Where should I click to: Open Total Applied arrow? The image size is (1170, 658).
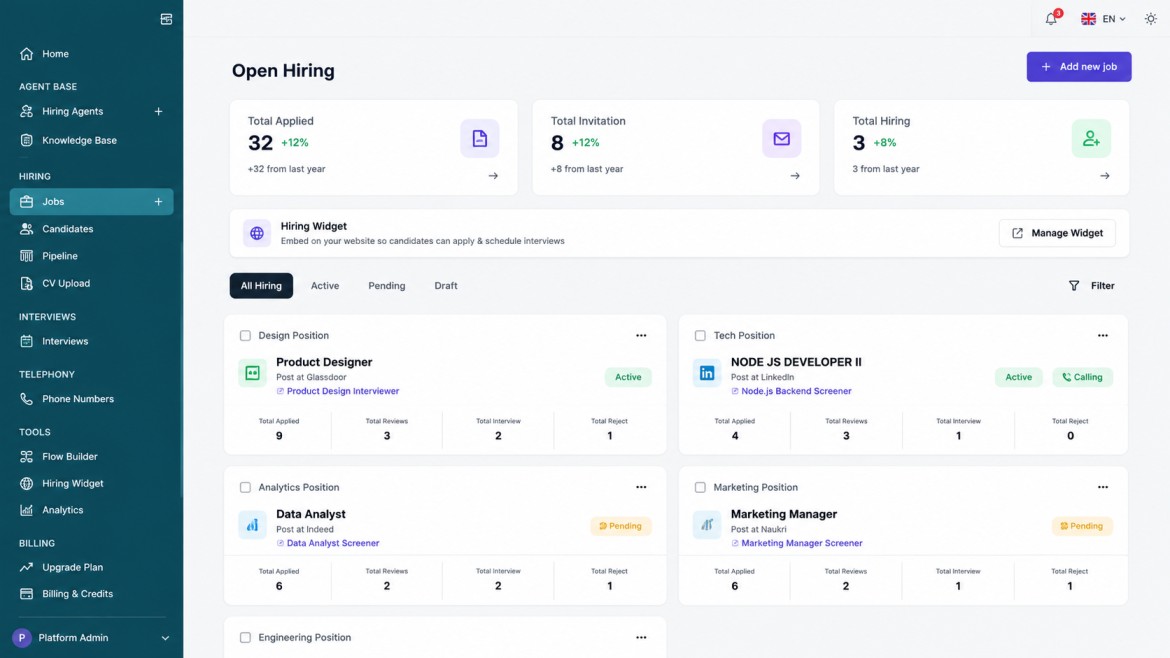pyautogui.click(x=493, y=176)
